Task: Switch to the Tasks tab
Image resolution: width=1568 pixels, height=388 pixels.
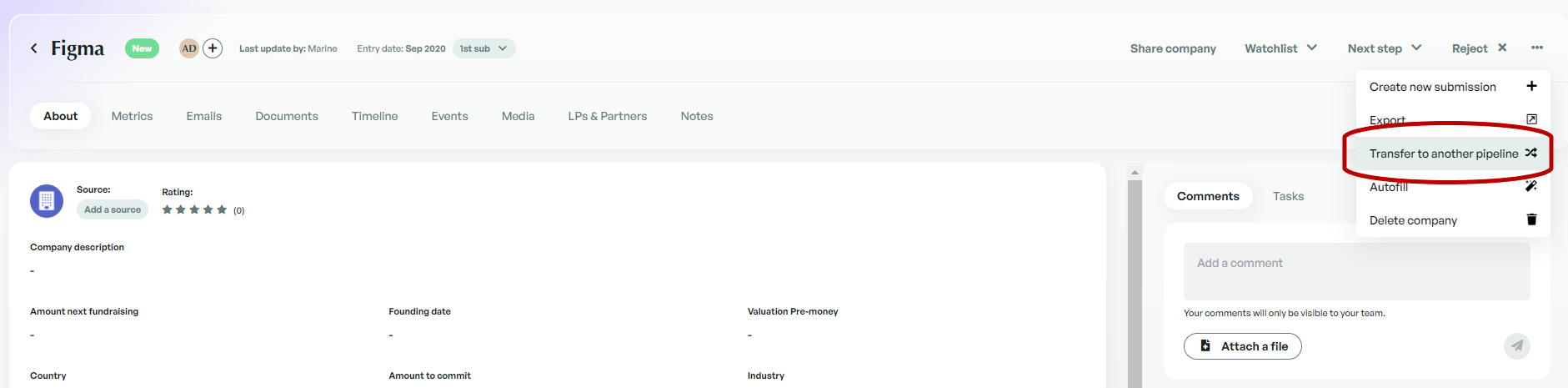Action: point(1288,196)
